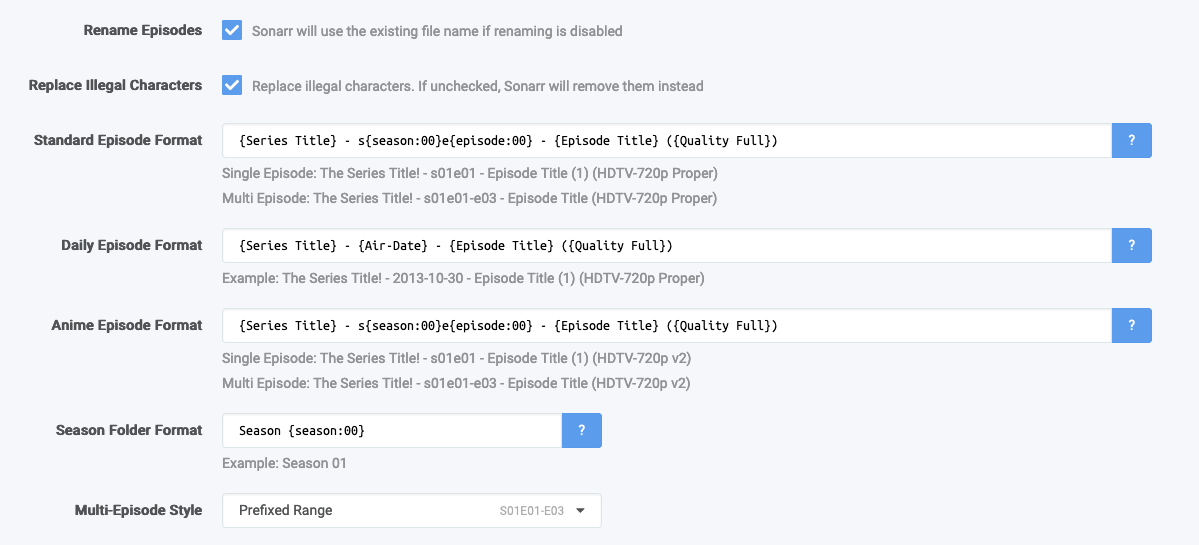This screenshot has width=1199, height=545.
Task: Focus the Daily Episode Format input
Action: (x=667, y=245)
